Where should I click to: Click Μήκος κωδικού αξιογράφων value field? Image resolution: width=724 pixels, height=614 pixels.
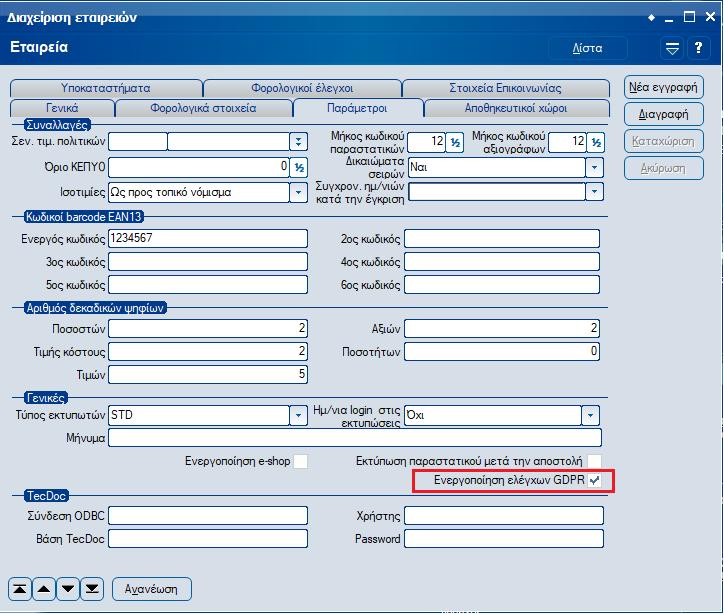pos(568,142)
